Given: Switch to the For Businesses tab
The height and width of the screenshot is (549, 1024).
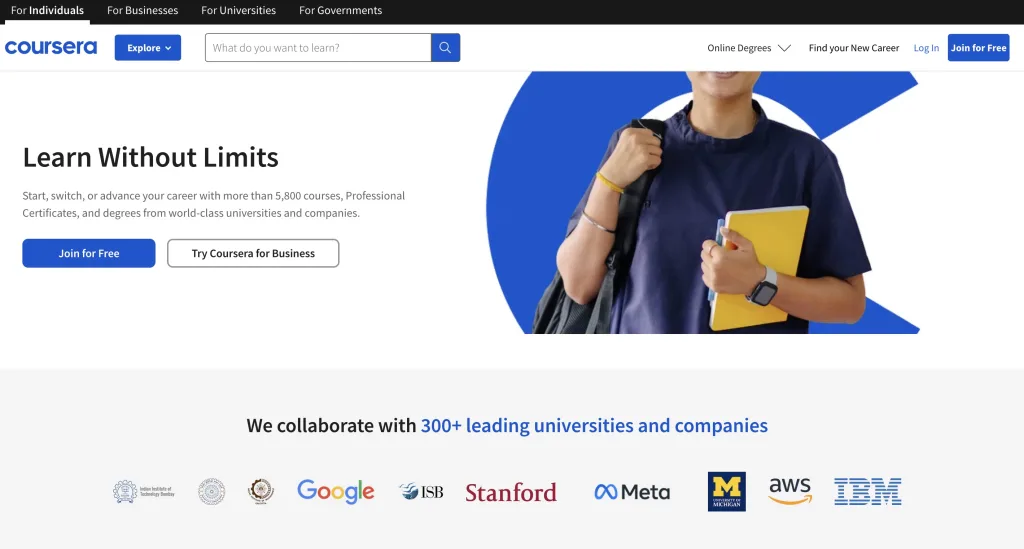Looking at the screenshot, I should pos(142,10).
